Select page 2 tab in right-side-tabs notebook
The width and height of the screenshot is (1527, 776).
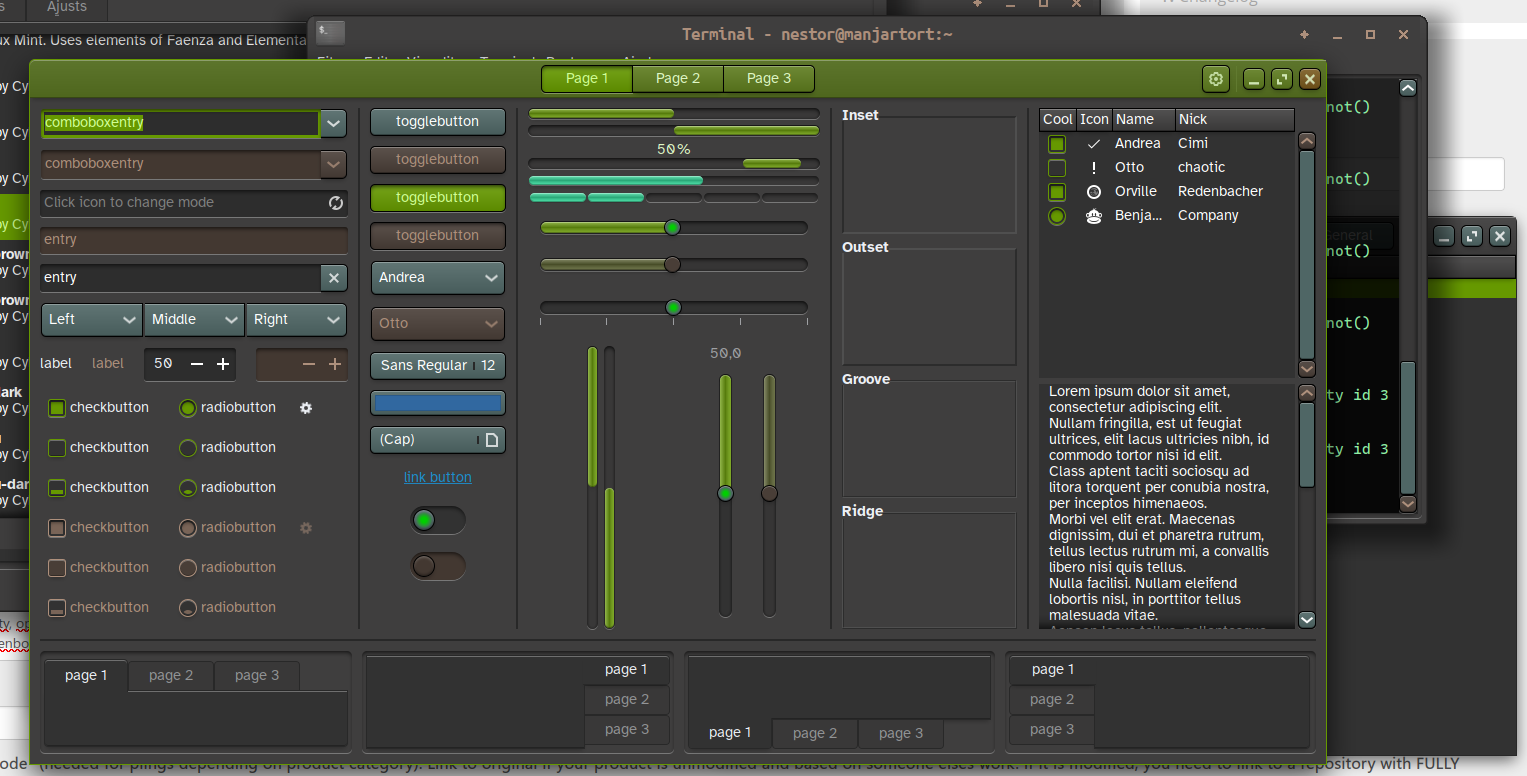click(627, 700)
